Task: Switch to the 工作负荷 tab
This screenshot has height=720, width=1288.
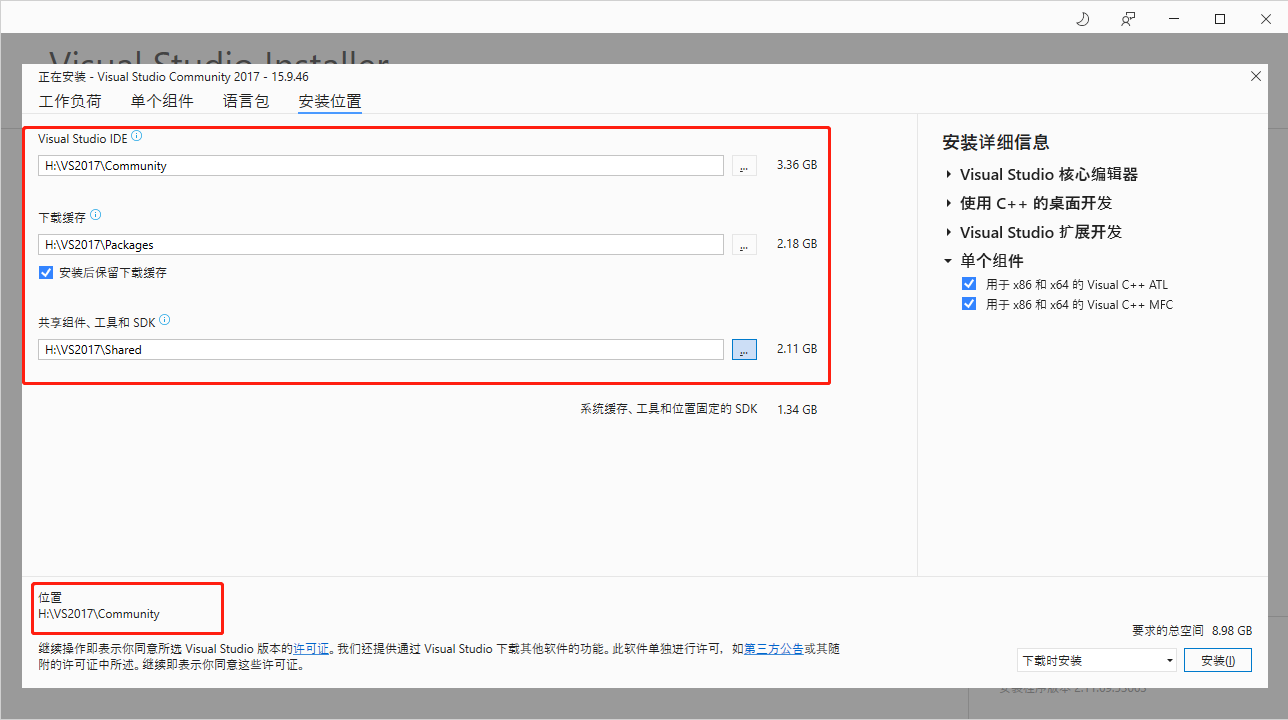Action: (70, 101)
